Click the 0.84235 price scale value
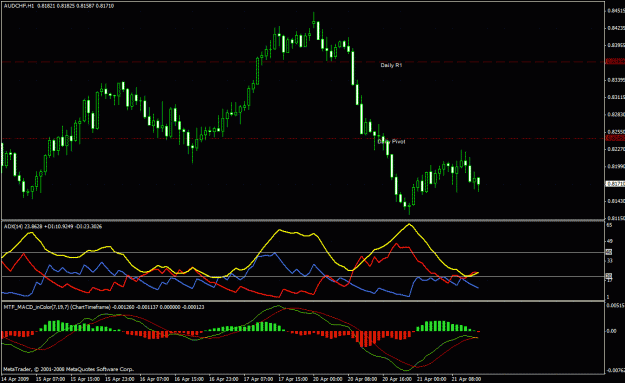The width and height of the screenshot is (625, 383). [x=616, y=28]
